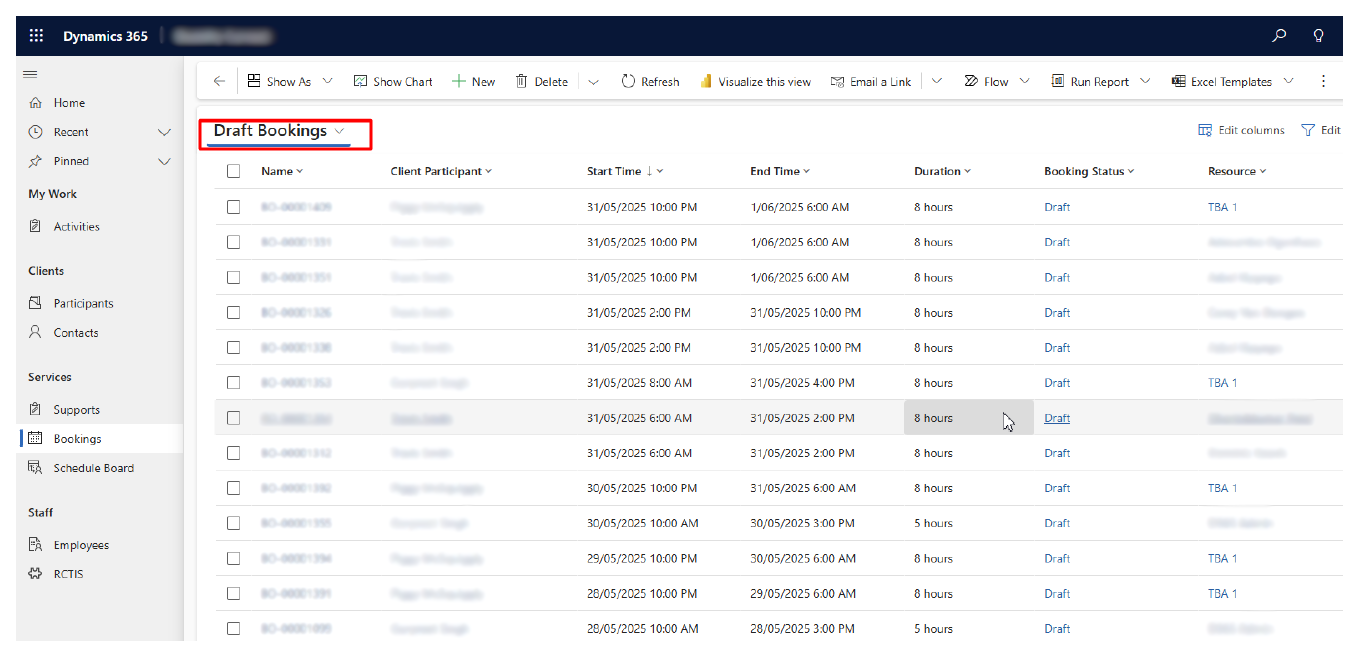Collapse the sidebar using hamburger icon
This screenshot has width=1366, height=670.
pos(31,74)
